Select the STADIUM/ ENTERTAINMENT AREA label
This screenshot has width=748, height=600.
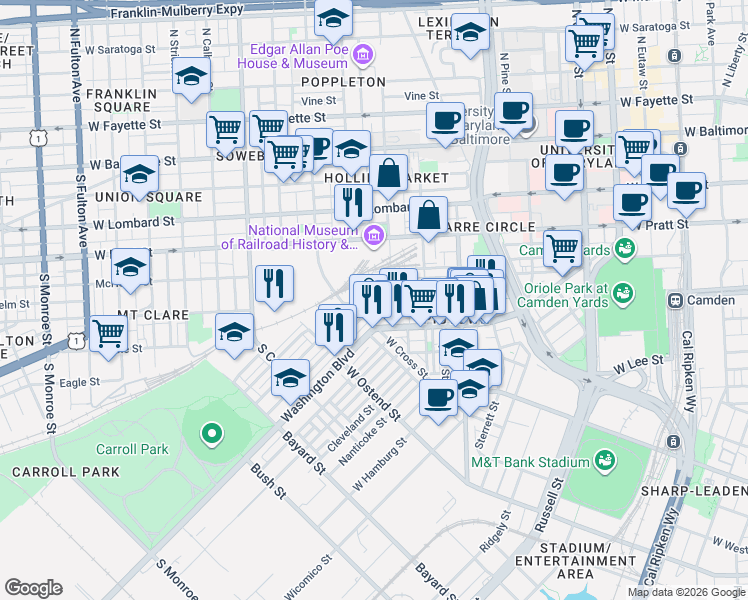point(575,561)
